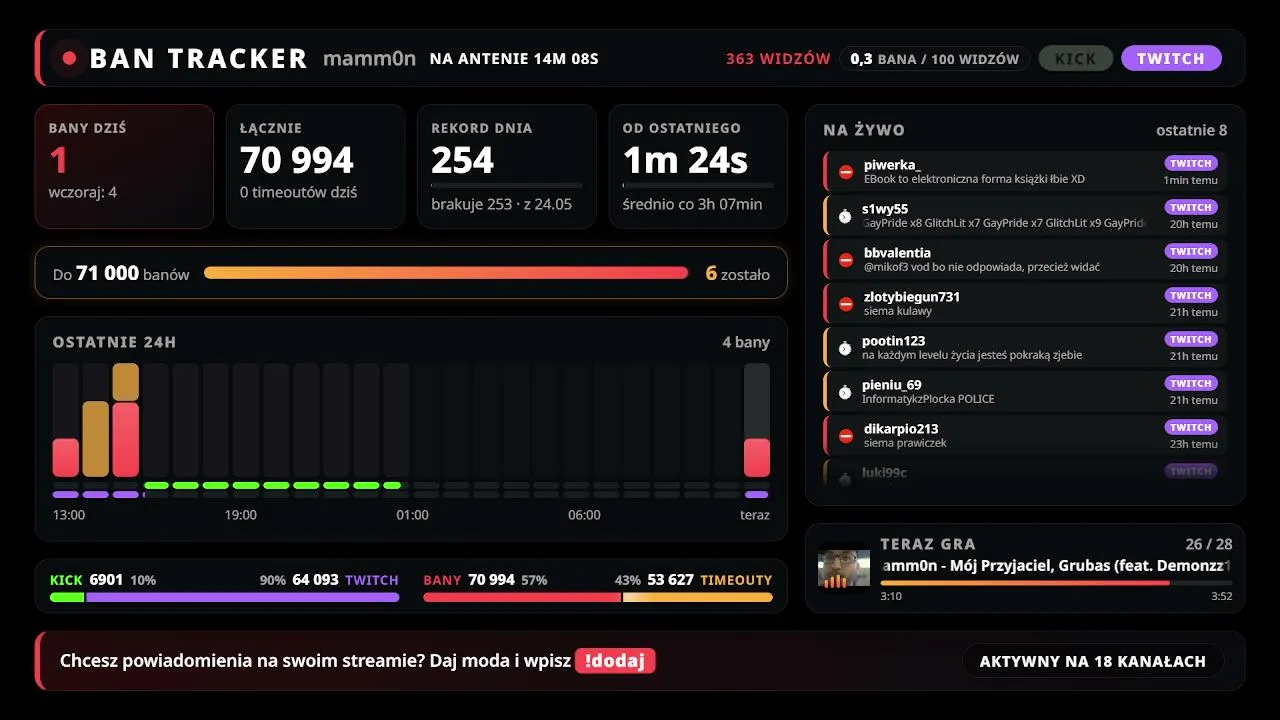
Task: Click the '6901' Kick count
Action: (106, 580)
